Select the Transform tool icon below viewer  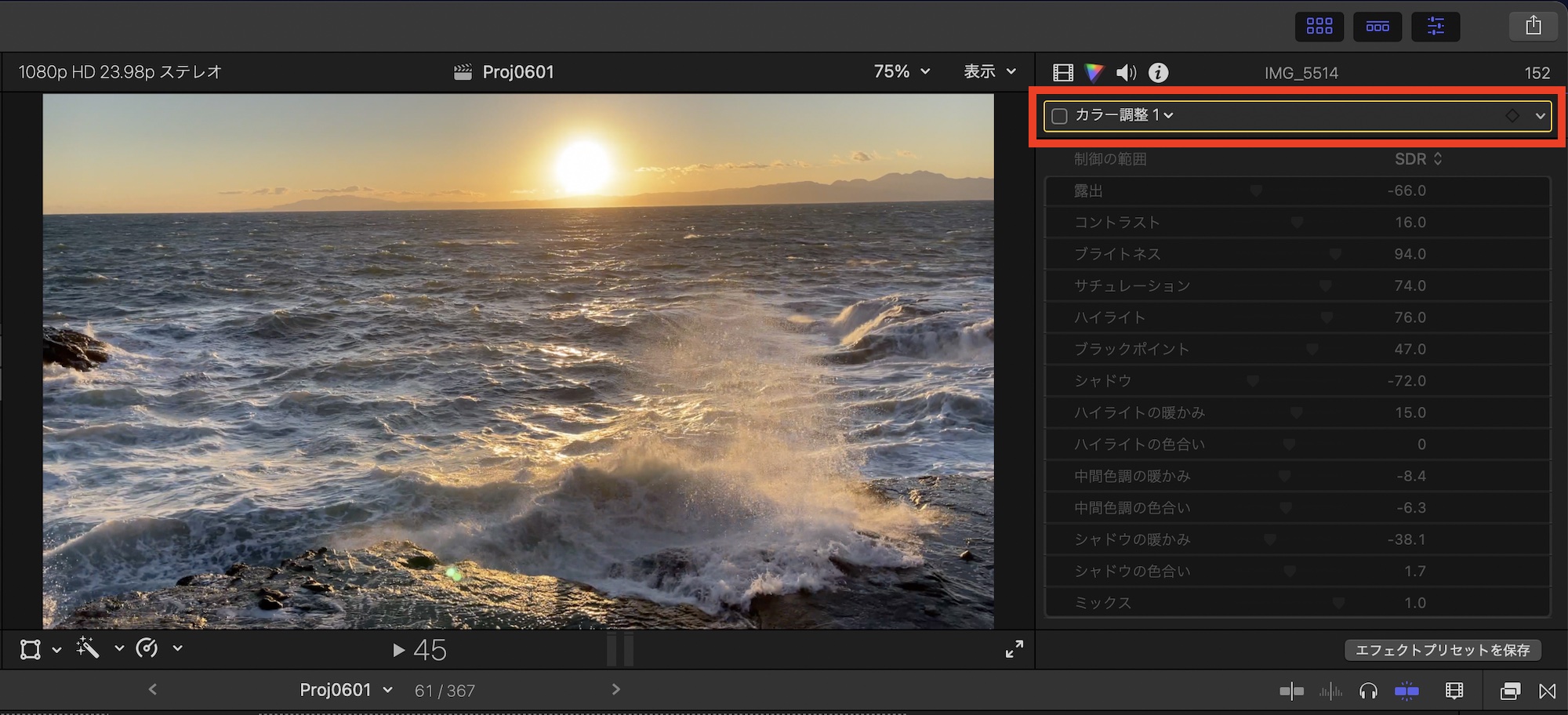click(31, 649)
